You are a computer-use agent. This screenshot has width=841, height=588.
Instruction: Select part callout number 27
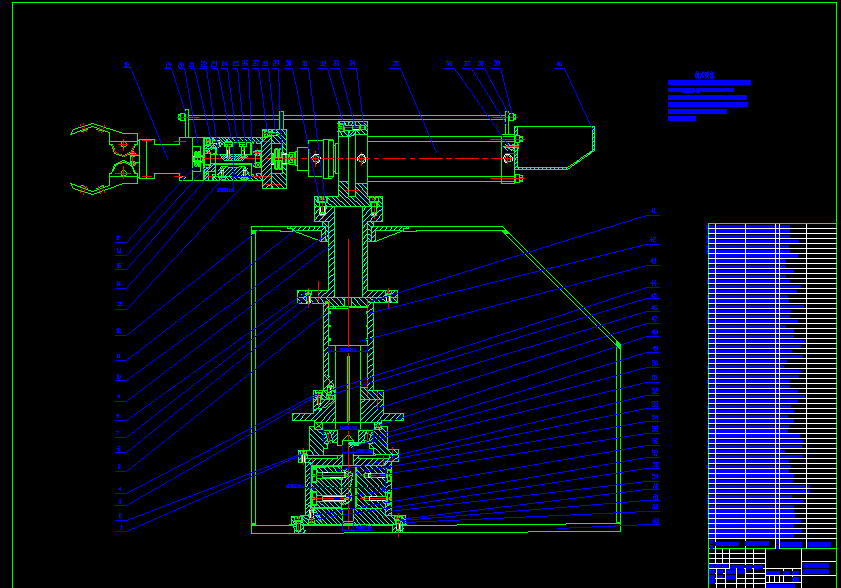256,63
